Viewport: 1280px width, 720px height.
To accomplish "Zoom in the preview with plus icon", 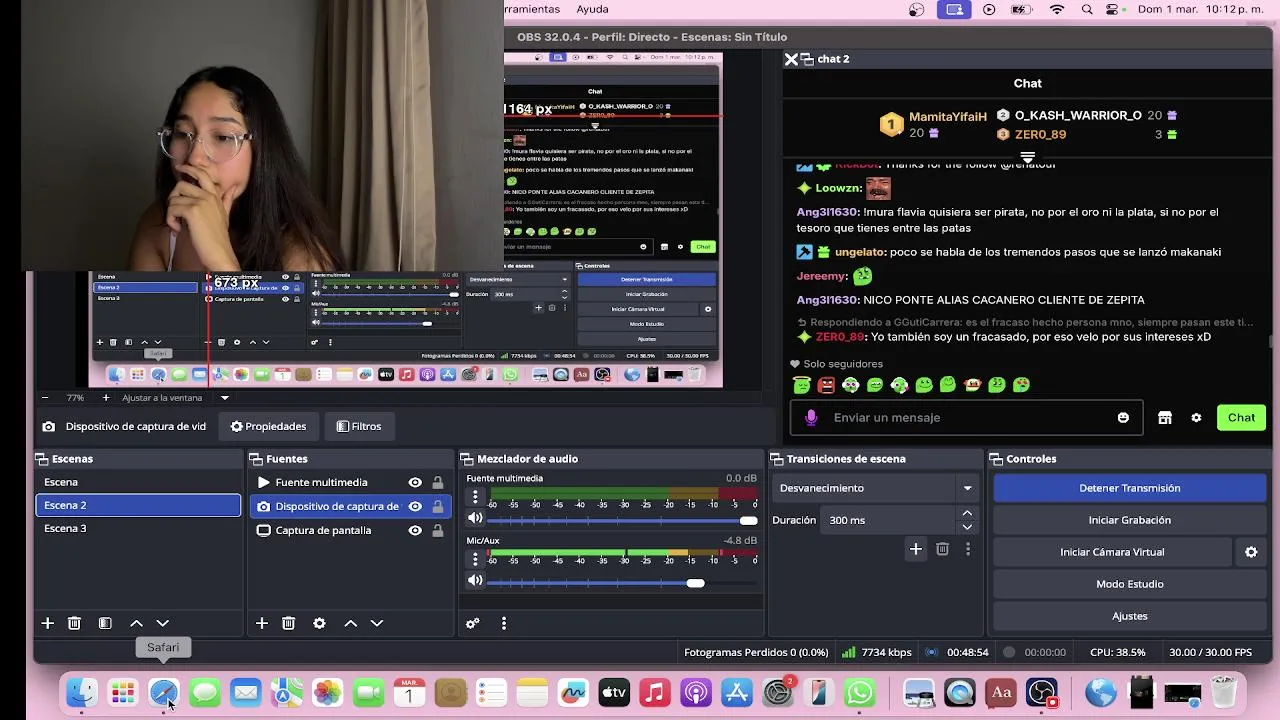I will click(106, 398).
